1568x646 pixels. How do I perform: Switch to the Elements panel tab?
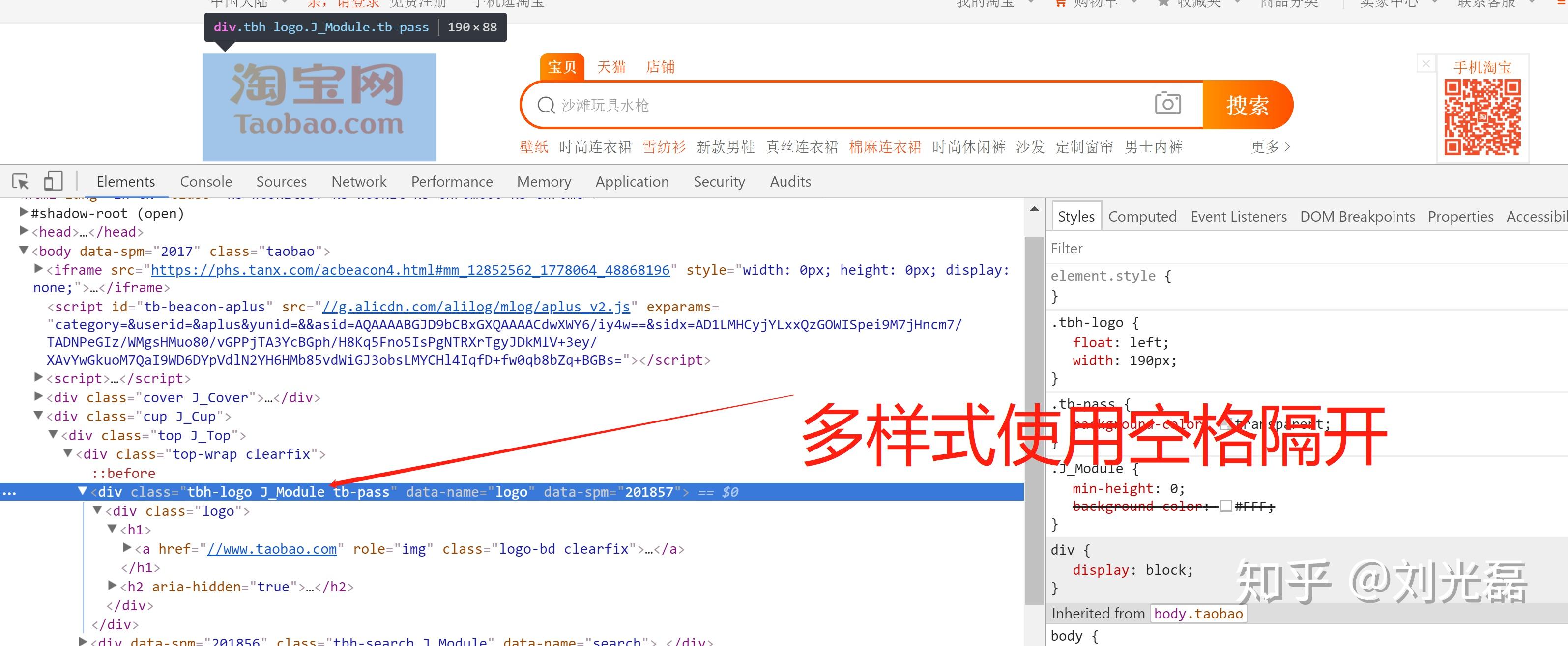(x=126, y=182)
